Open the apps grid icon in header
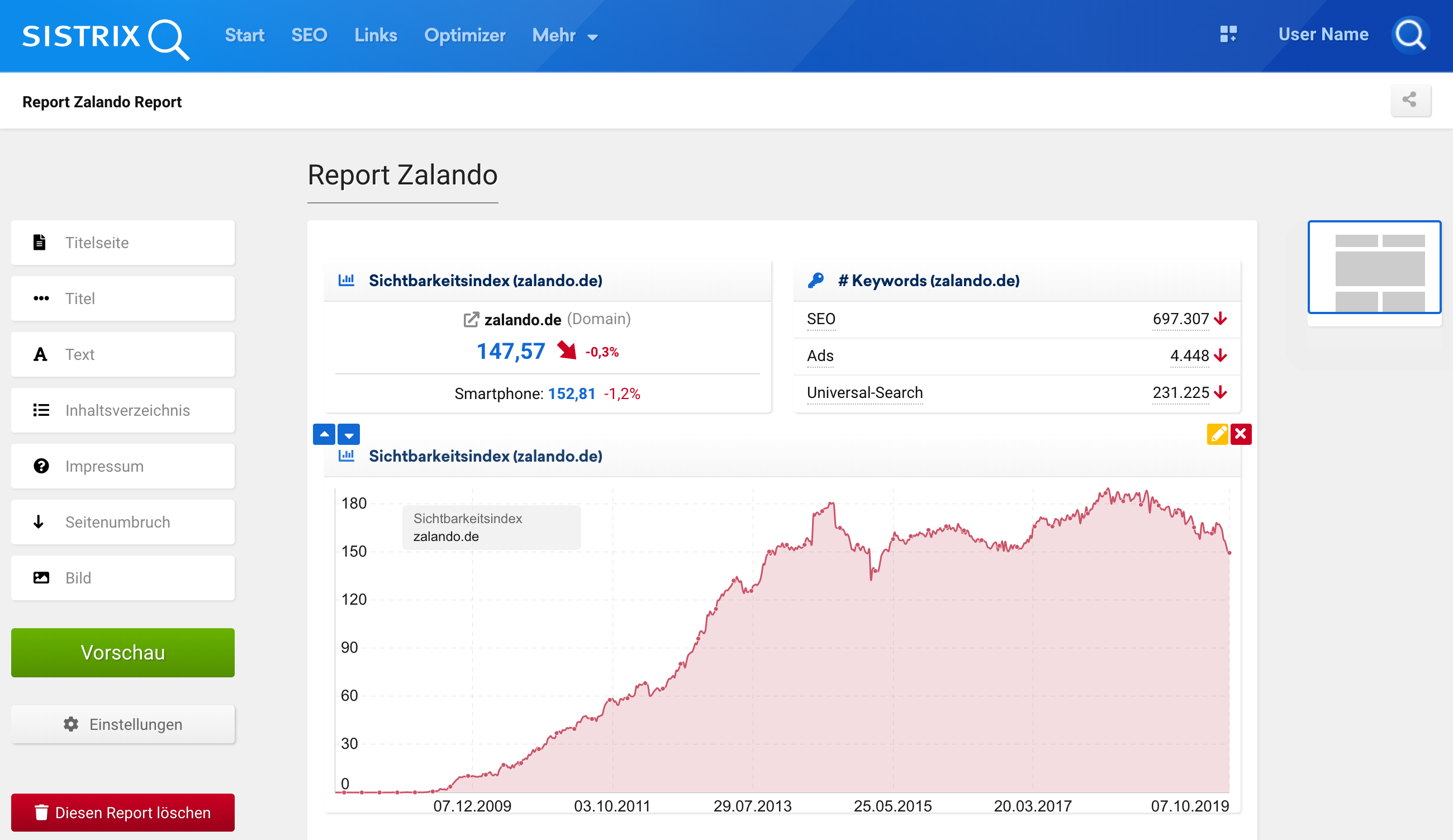The image size is (1453, 840). tap(1228, 34)
